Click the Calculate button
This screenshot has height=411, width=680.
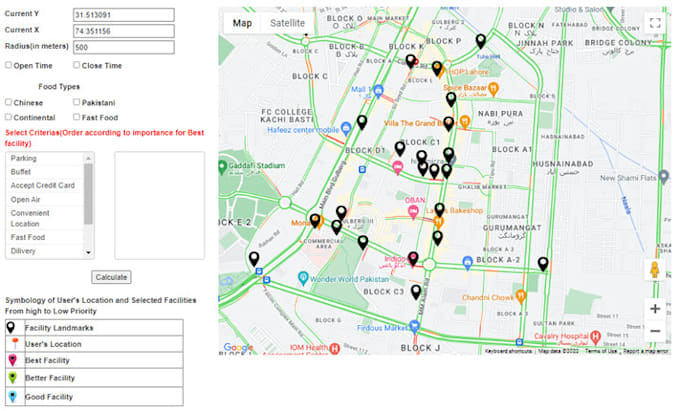click(111, 277)
